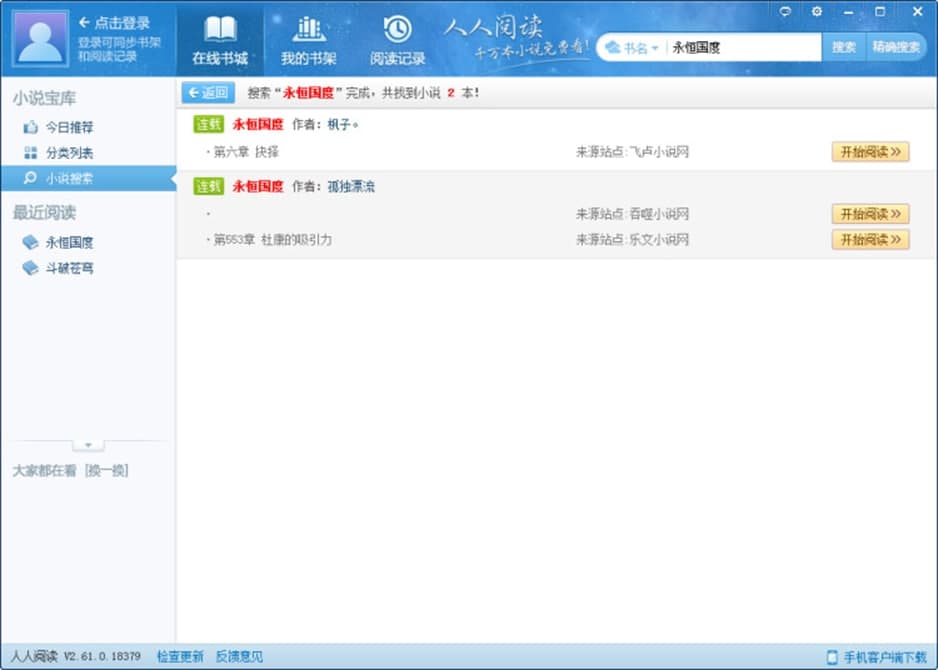Open 阅读记录 reading history tab

pyautogui.click(x=397, y=41)
